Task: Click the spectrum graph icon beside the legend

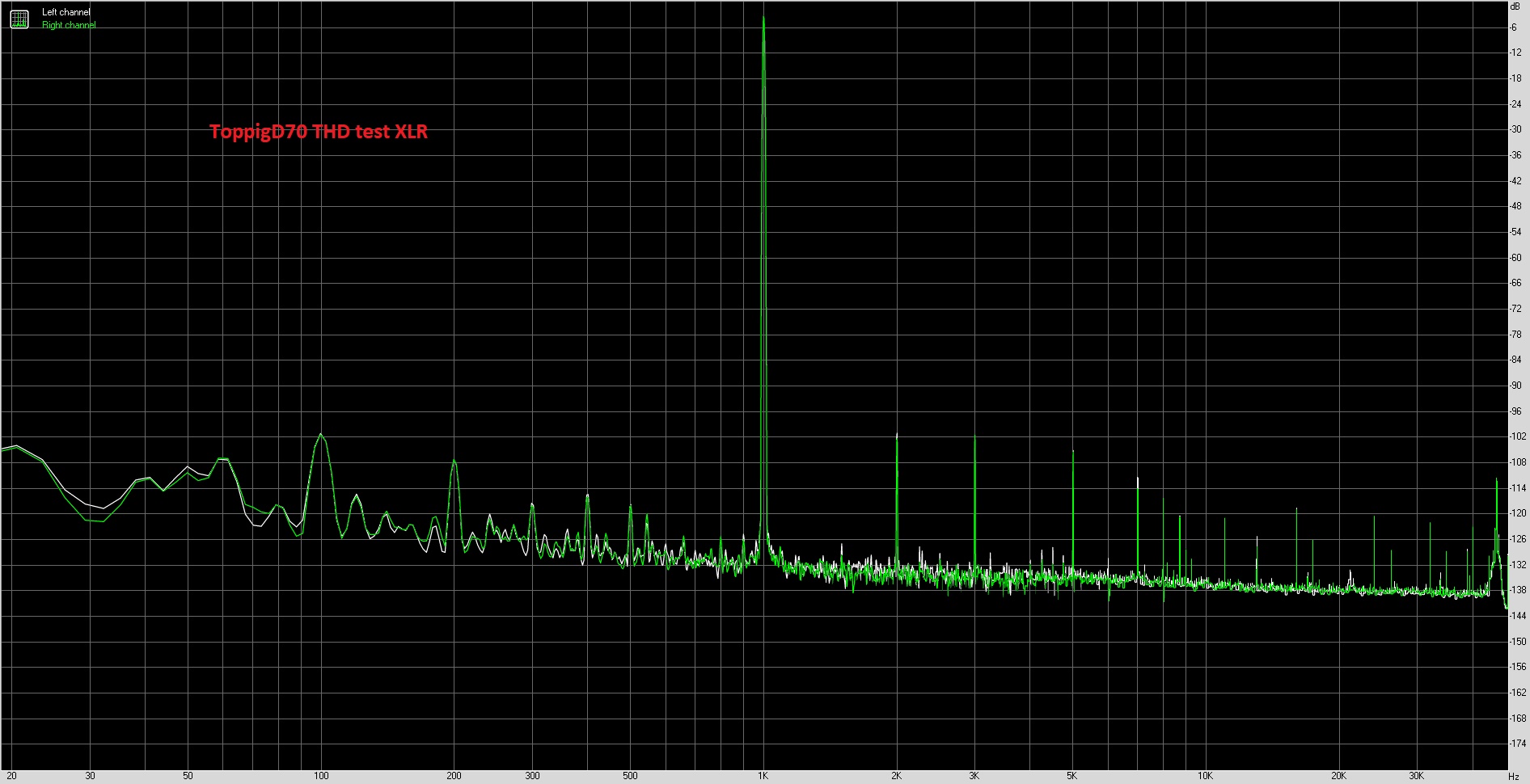Action: (x=19, y=19)
